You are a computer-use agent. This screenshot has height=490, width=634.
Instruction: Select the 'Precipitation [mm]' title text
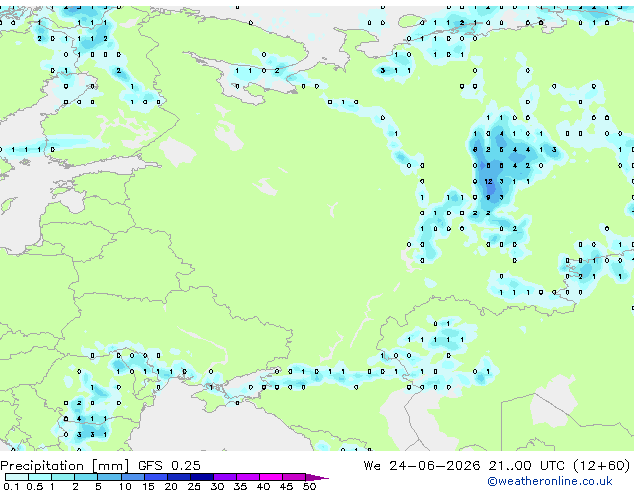pyautogui.click(x=65, y=466)
